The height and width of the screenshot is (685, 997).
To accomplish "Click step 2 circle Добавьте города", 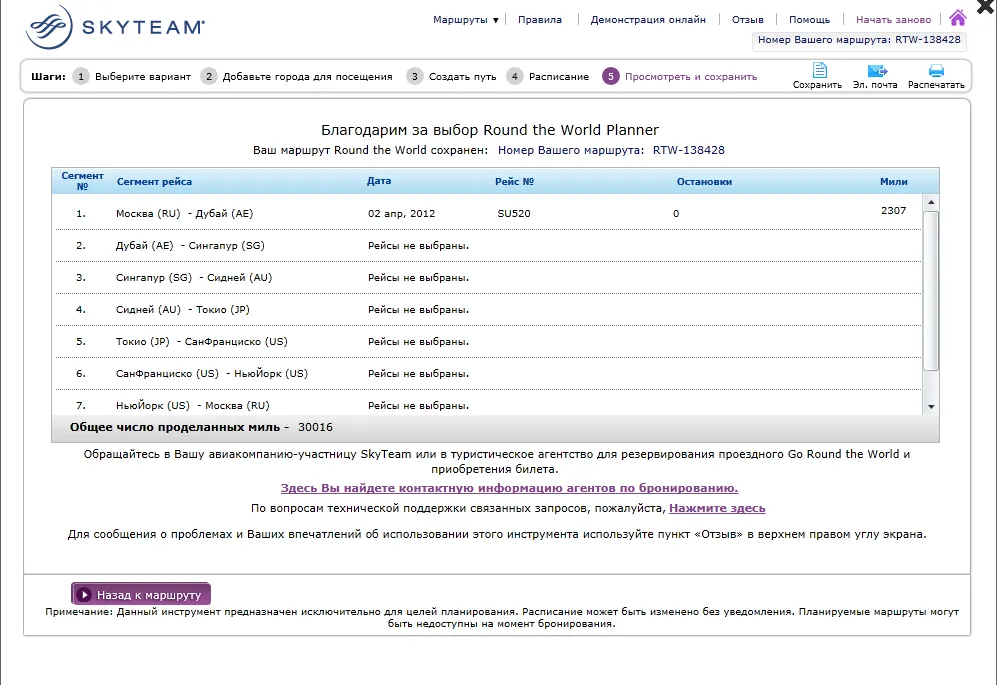I will tap(209, 76).
